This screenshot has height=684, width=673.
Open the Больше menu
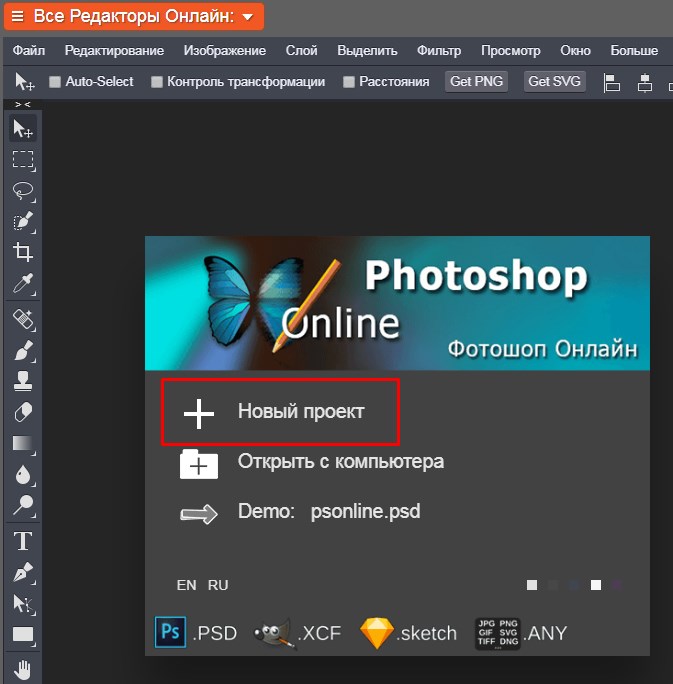pyautogui.click(x=634, y=51)
